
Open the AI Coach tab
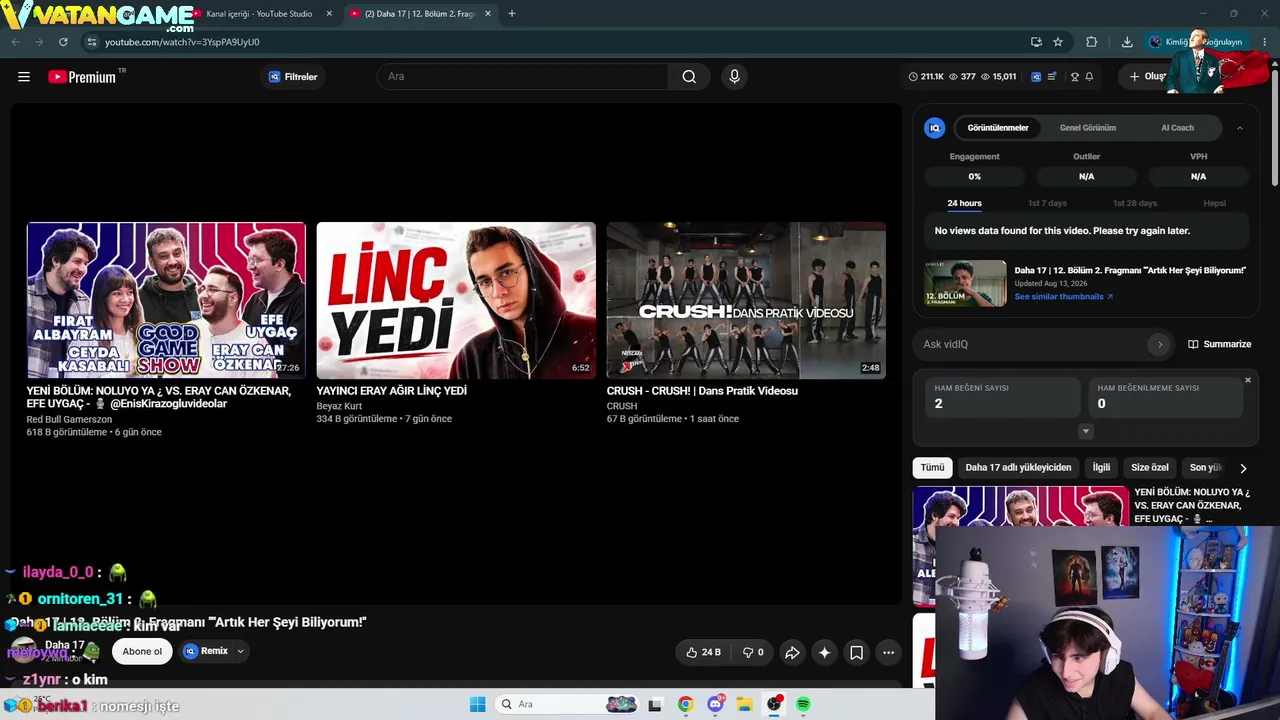point(1177,128)
